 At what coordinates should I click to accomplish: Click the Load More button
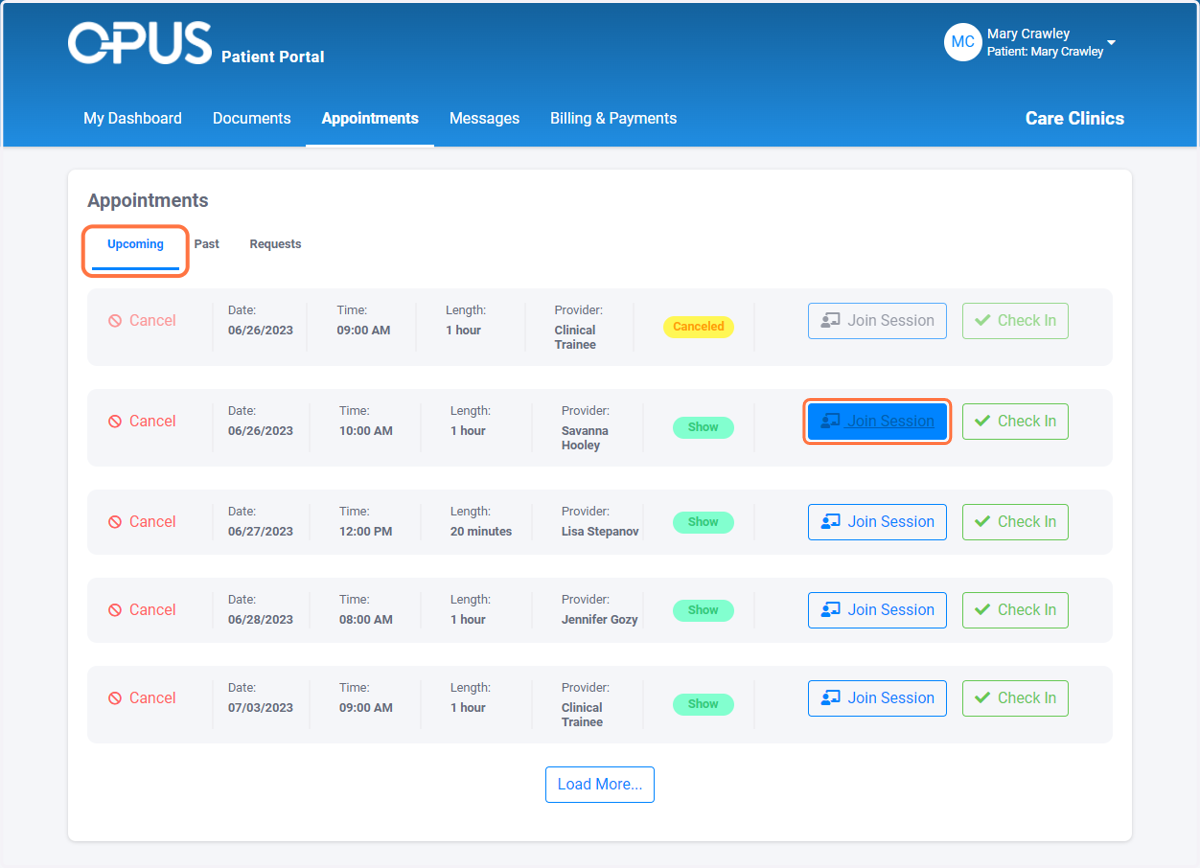(x=600, y=784)
